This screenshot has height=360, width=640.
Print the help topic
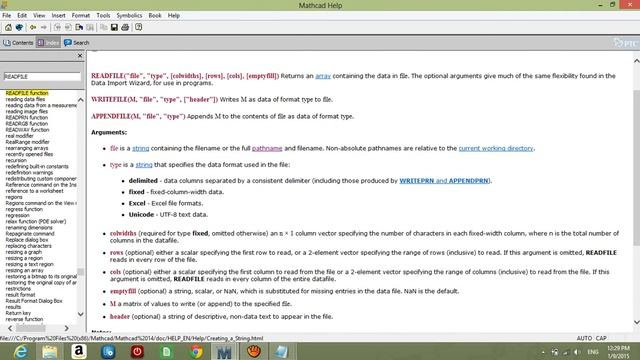125,27
